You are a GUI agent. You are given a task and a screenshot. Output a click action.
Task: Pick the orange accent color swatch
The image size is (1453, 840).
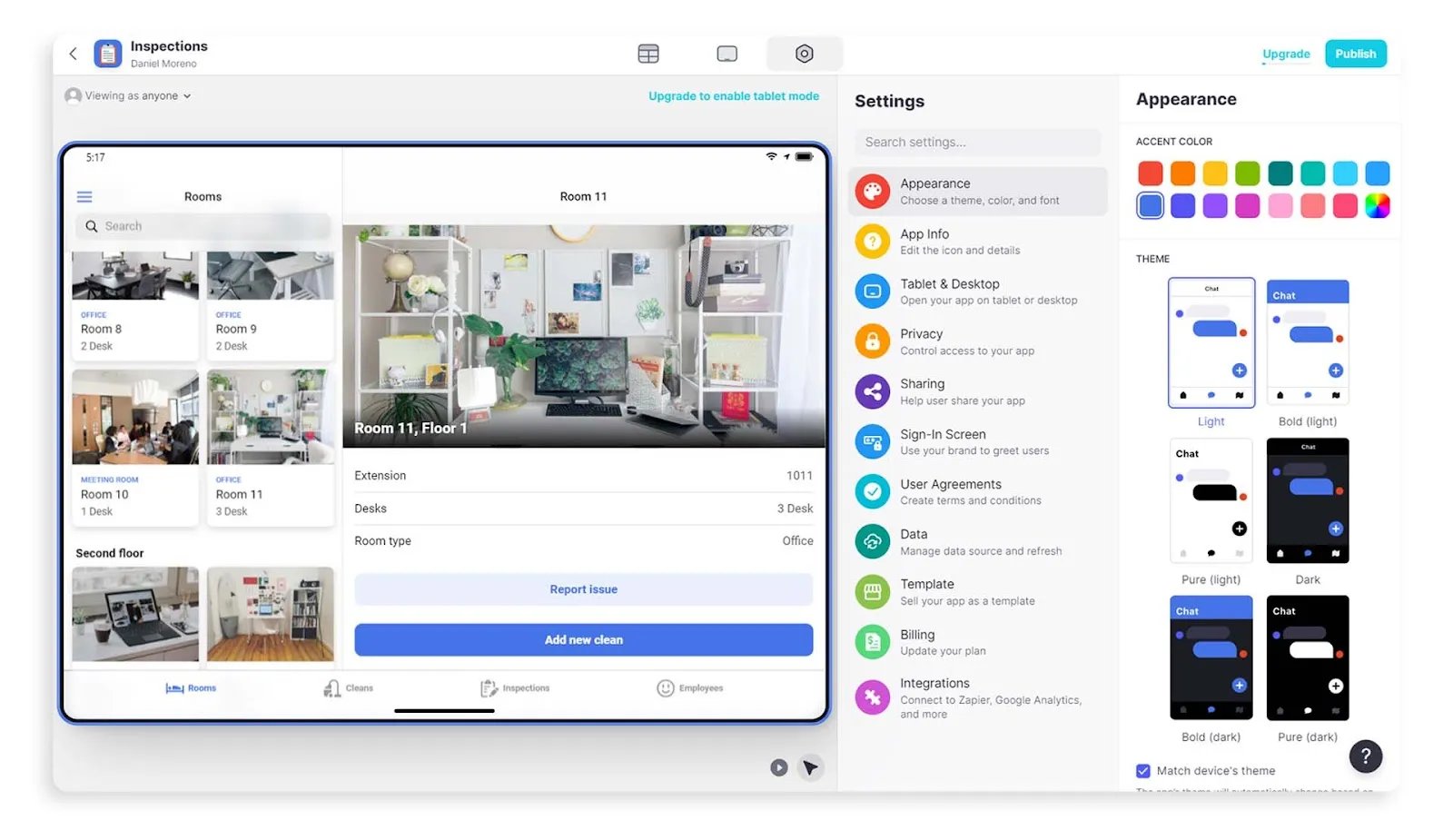click(1182, 173)
